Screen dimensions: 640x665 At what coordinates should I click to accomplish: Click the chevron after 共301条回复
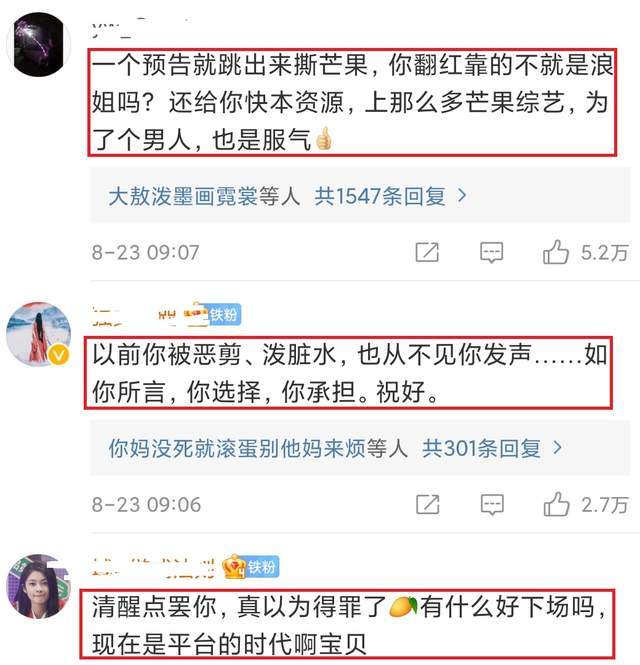558,448
